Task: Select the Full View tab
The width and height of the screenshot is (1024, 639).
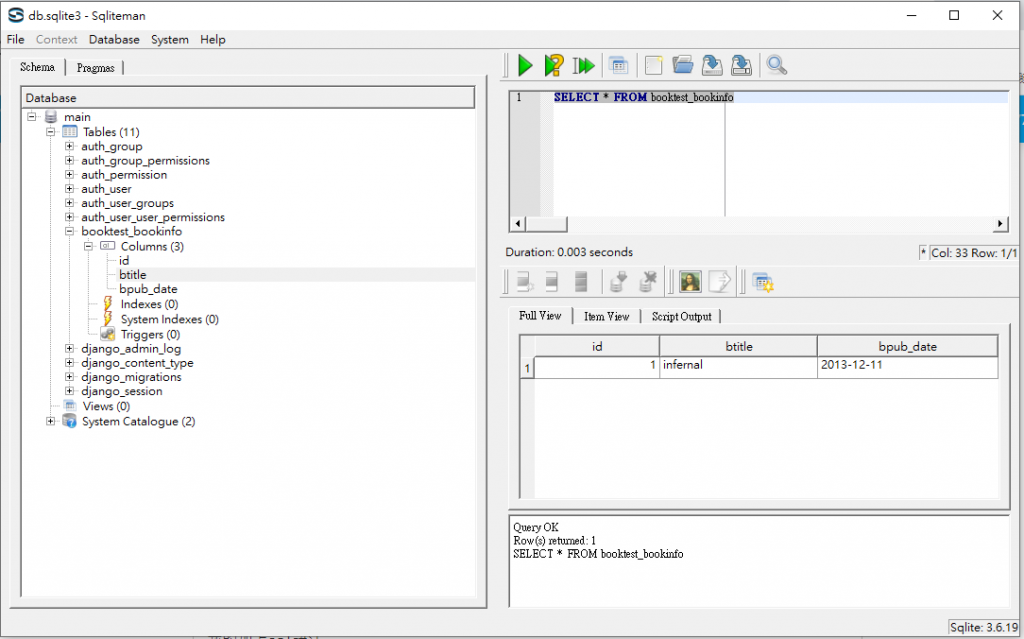Action: (x=540, y=316)
